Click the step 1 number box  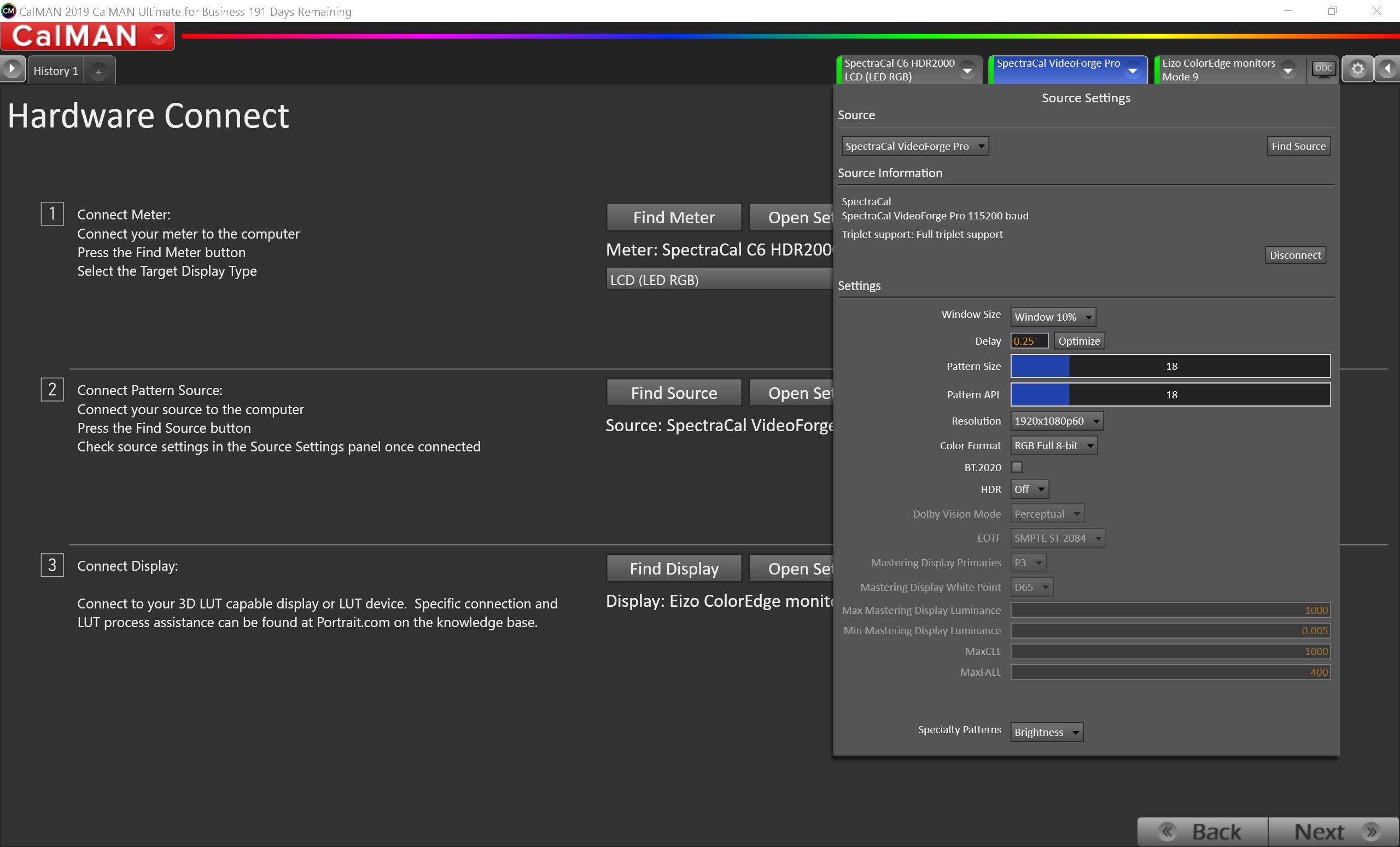click(x=52, y=214)
